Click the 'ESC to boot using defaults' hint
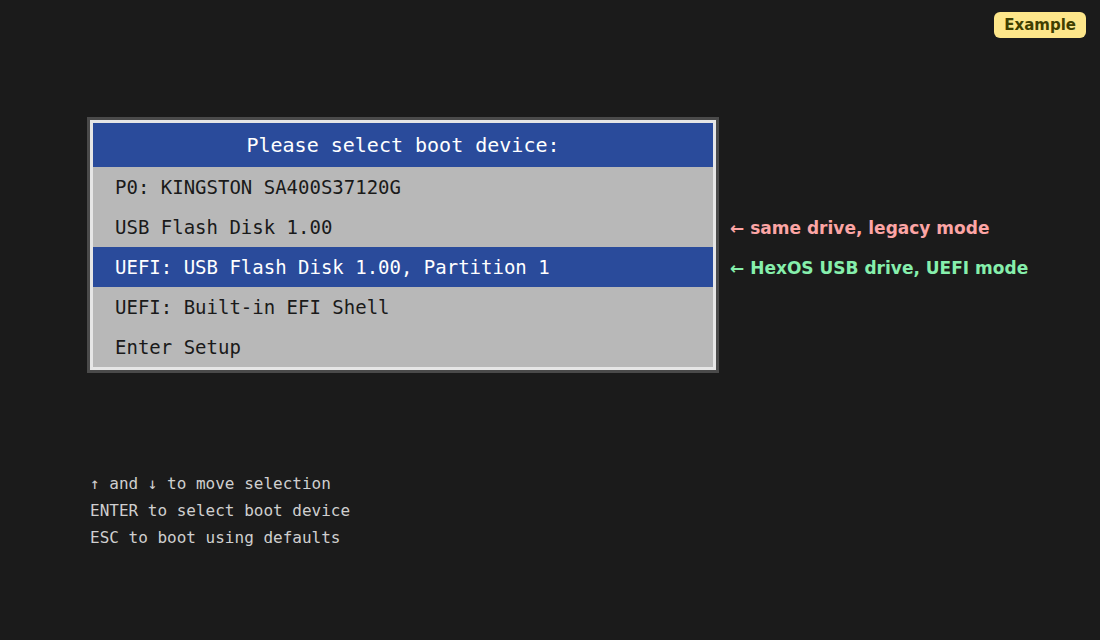This screenshot has height=640, width=1100. (x=215, y=538)
